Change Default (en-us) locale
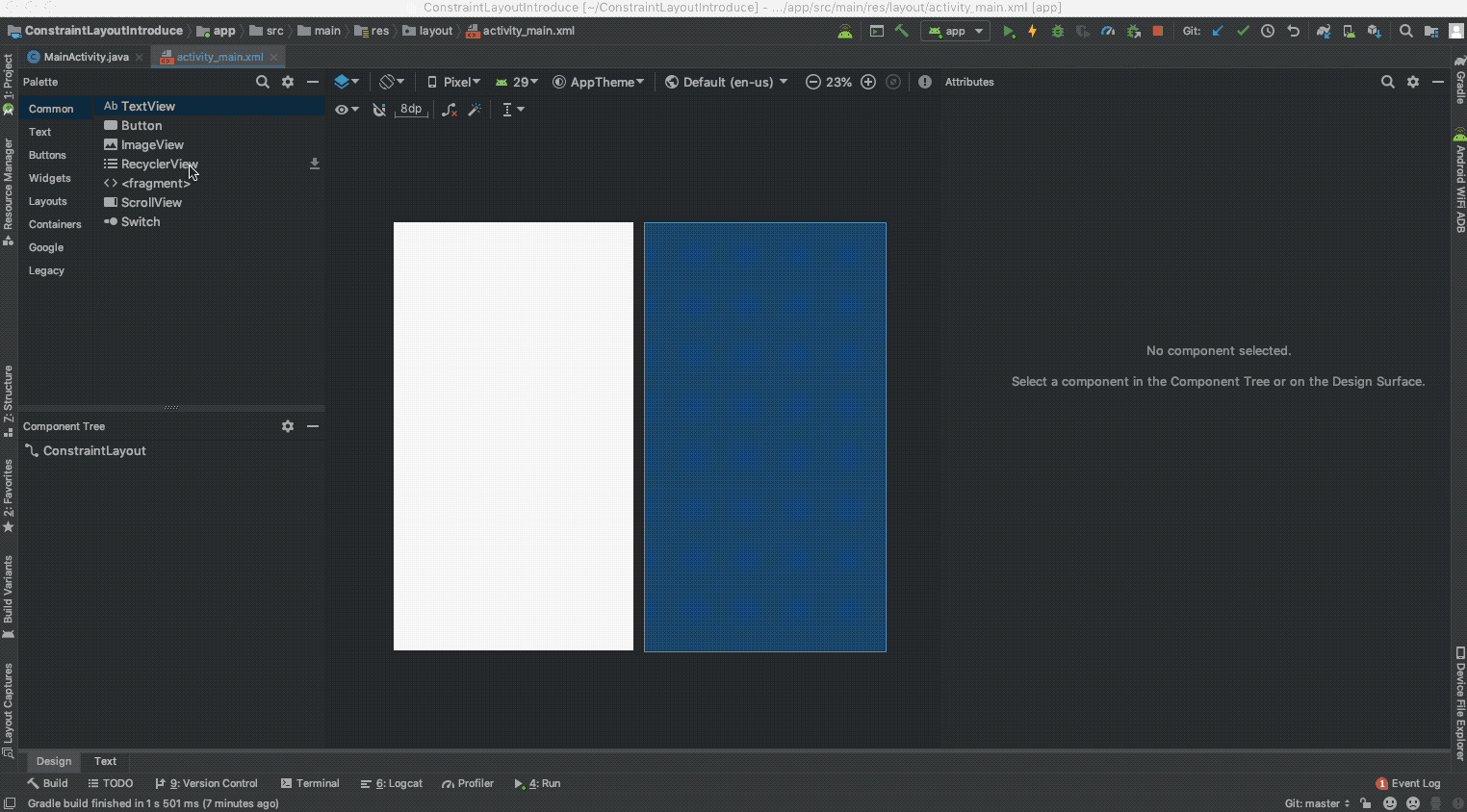Viewport: 1467px width, 812px height. click(727, 82)
